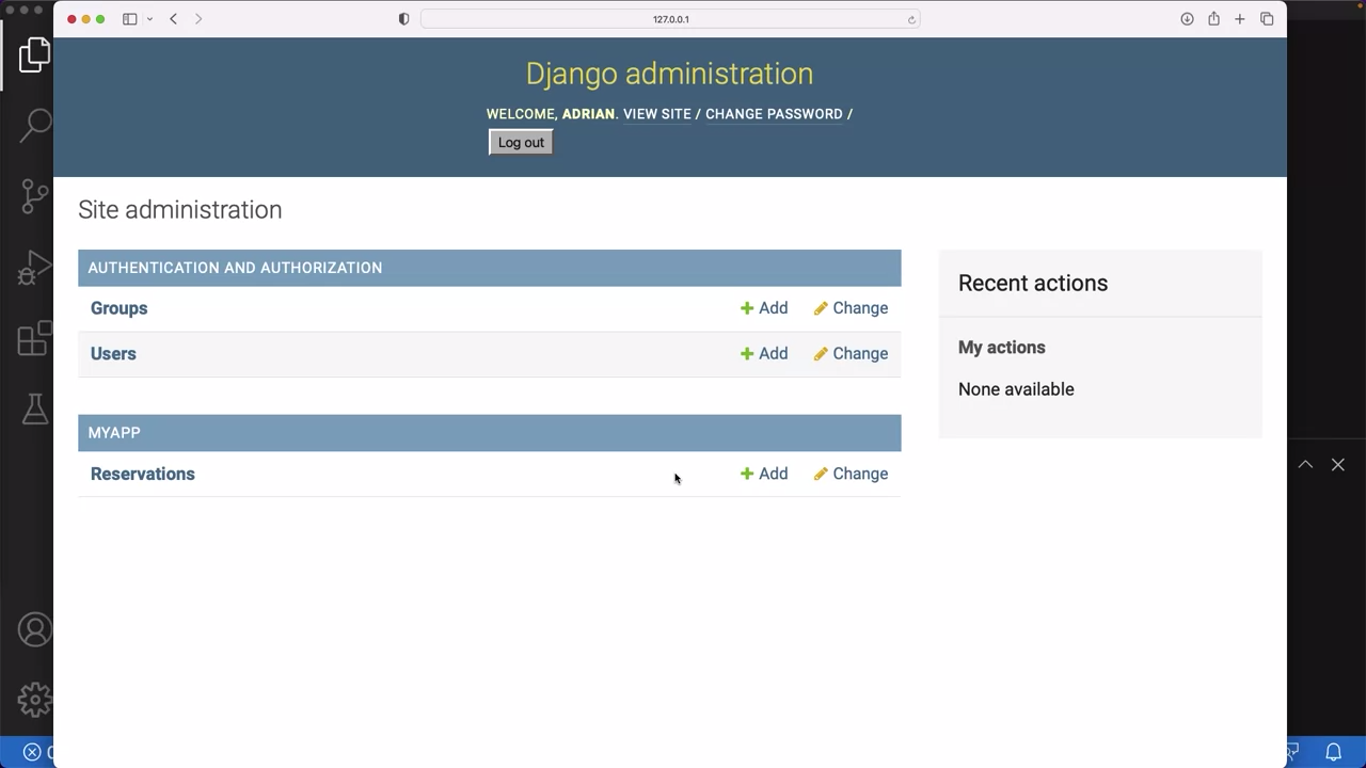Click the Log out button
The image size is (1366, 768).
(520, 142)
